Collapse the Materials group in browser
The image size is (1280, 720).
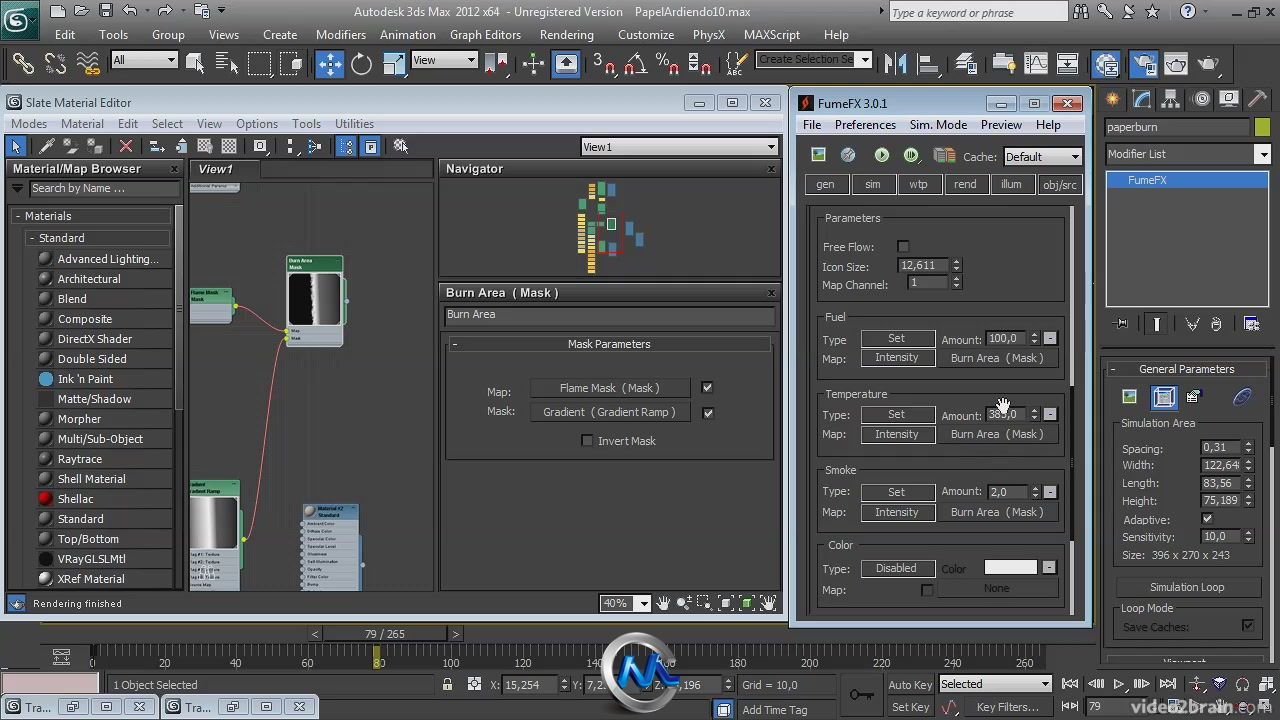pyautogui.click(x=18, y=216)
